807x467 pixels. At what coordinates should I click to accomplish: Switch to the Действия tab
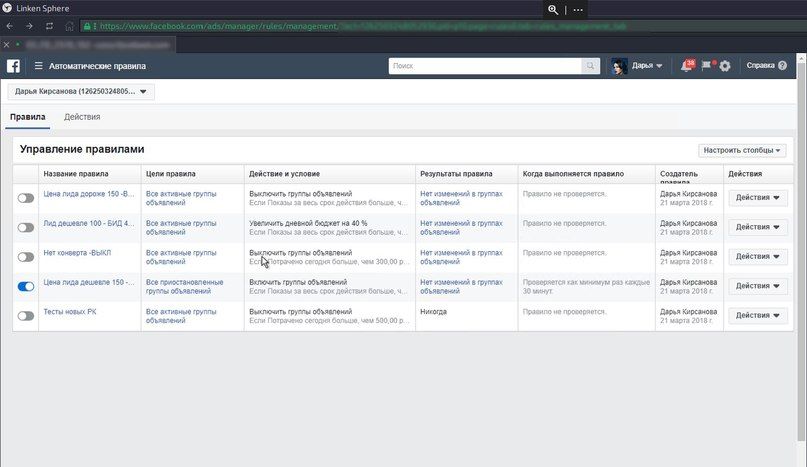(82, 117)
